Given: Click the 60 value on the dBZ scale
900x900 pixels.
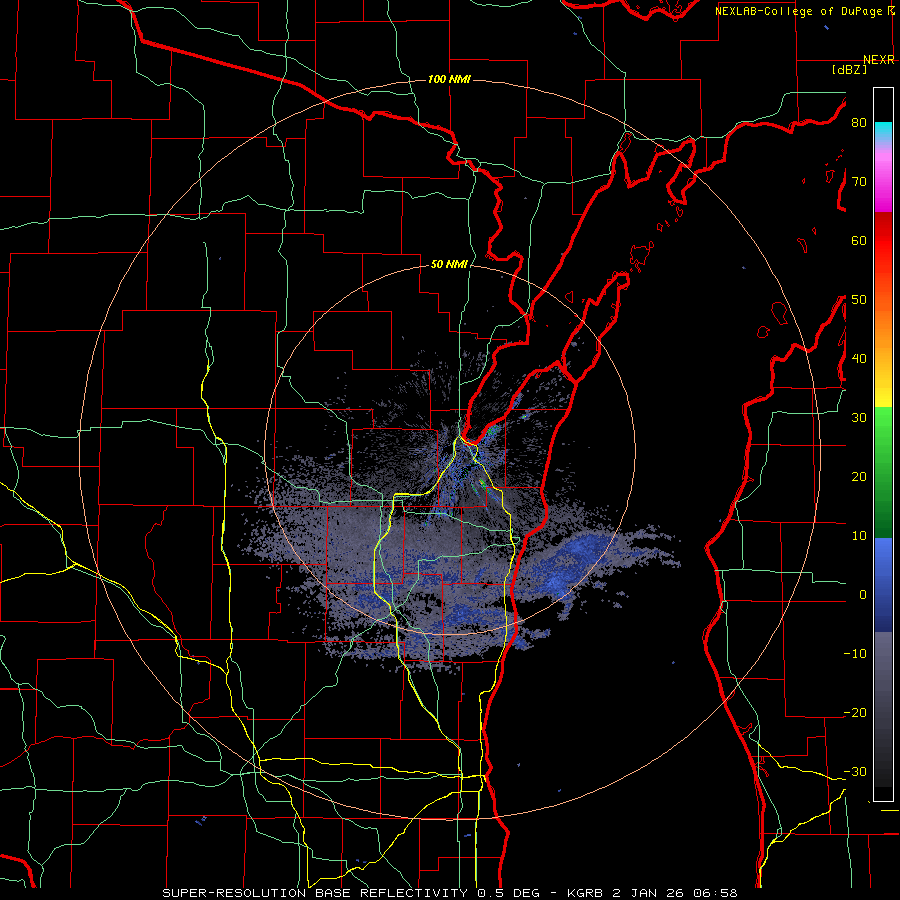Looking at the screenshot, I should tap(859, 240).
